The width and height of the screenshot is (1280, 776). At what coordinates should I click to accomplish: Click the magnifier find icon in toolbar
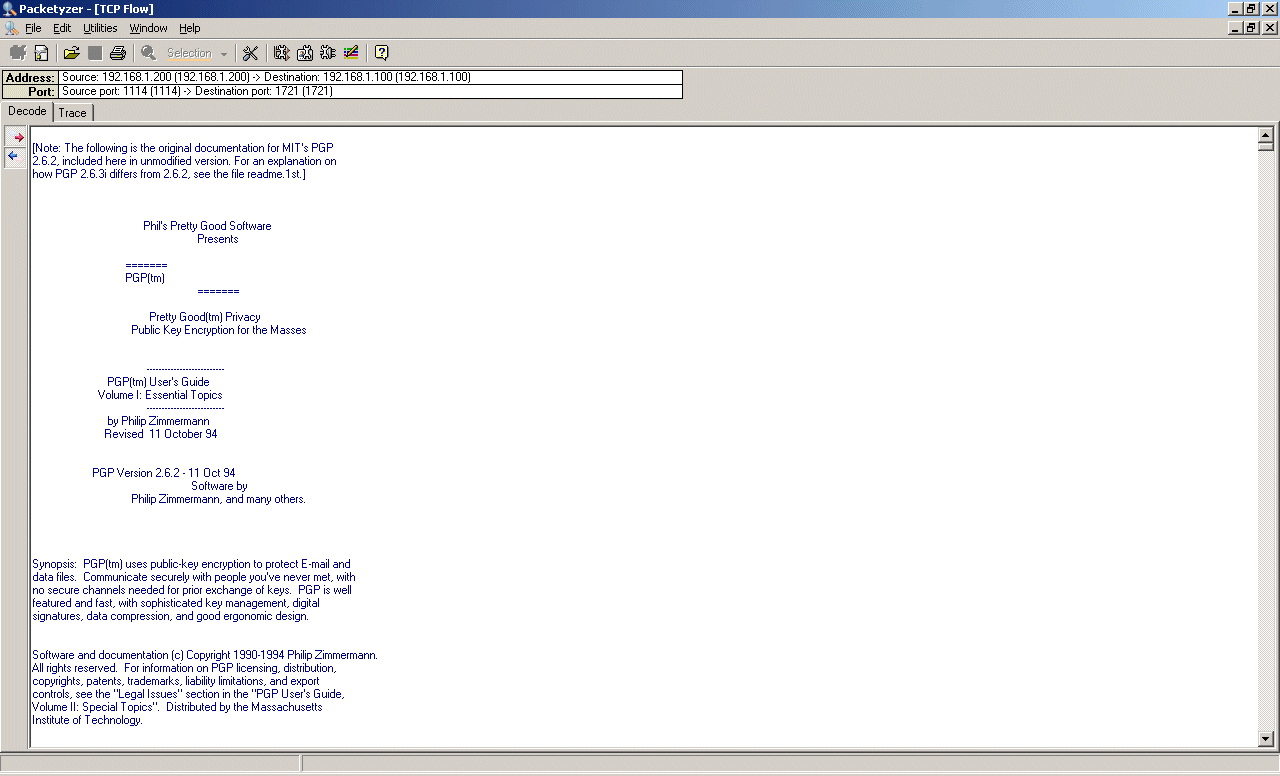pyautogui.click(x=148, y=53)
